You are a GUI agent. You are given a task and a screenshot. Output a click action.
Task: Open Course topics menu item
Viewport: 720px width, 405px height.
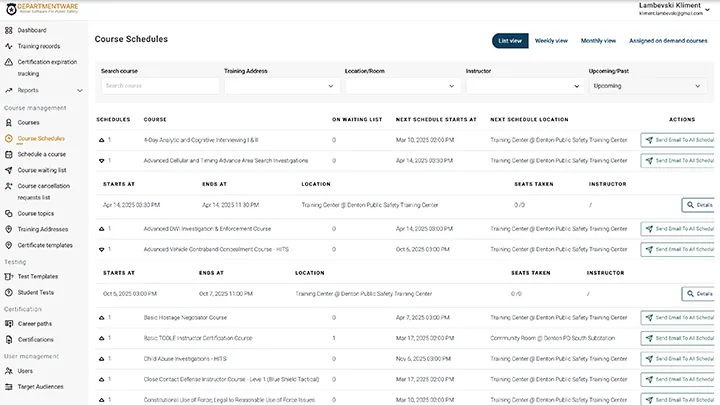[x=36, y=214]
